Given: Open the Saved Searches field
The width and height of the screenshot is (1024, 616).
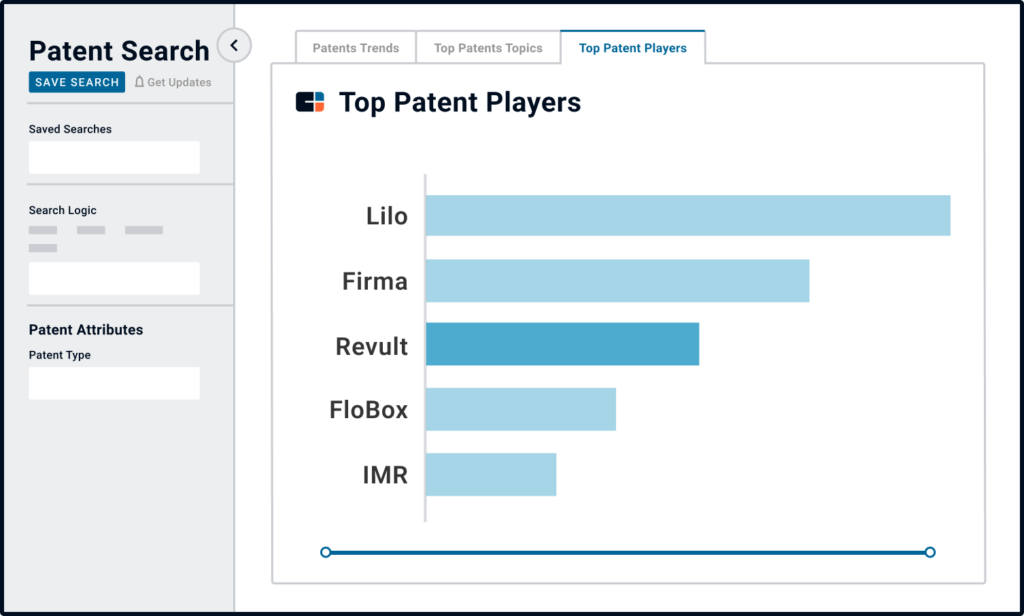Looking at the screenshot, I should tap(114, 158).
